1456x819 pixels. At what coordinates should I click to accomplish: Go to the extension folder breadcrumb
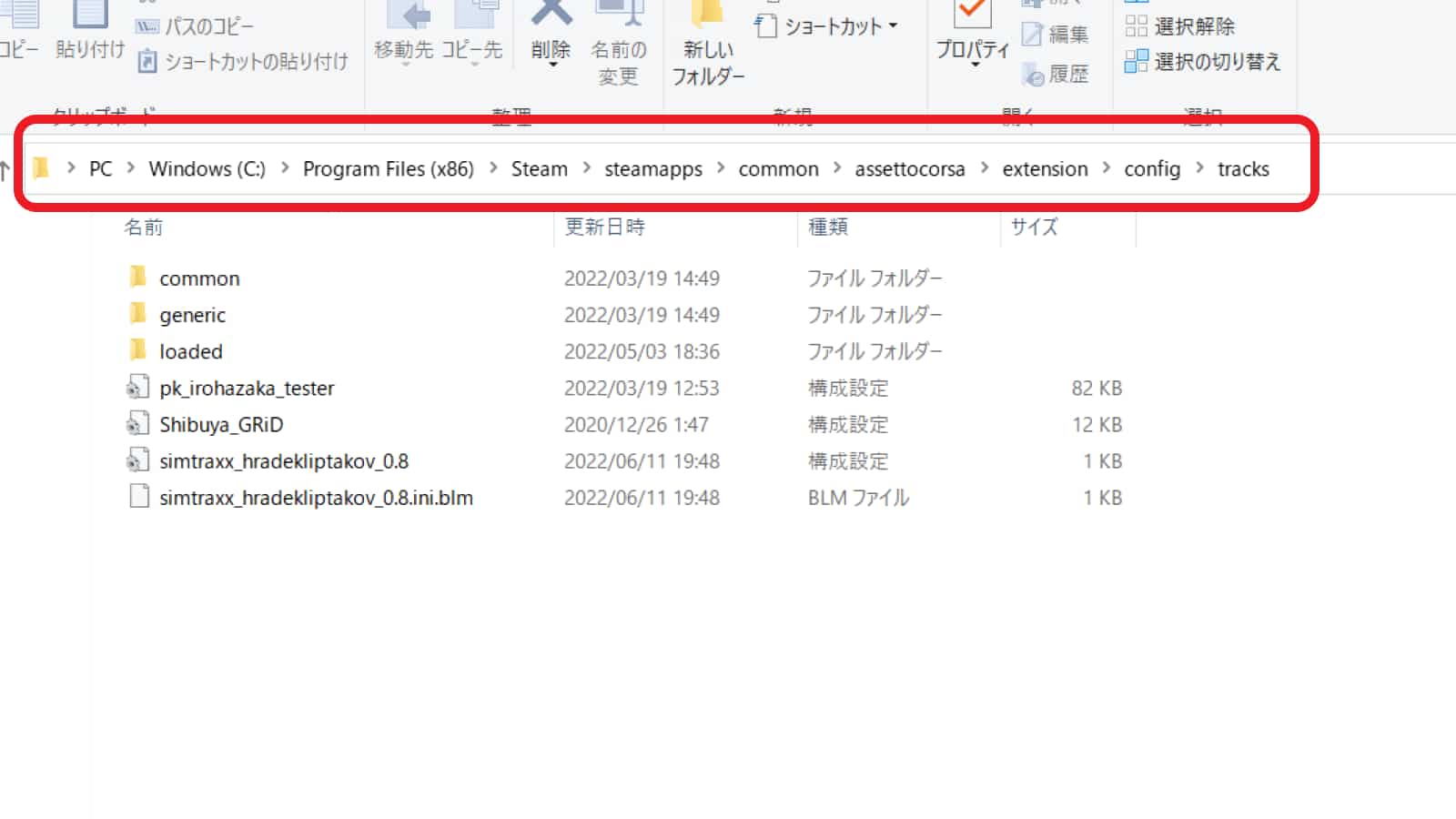coord(1044,169)
